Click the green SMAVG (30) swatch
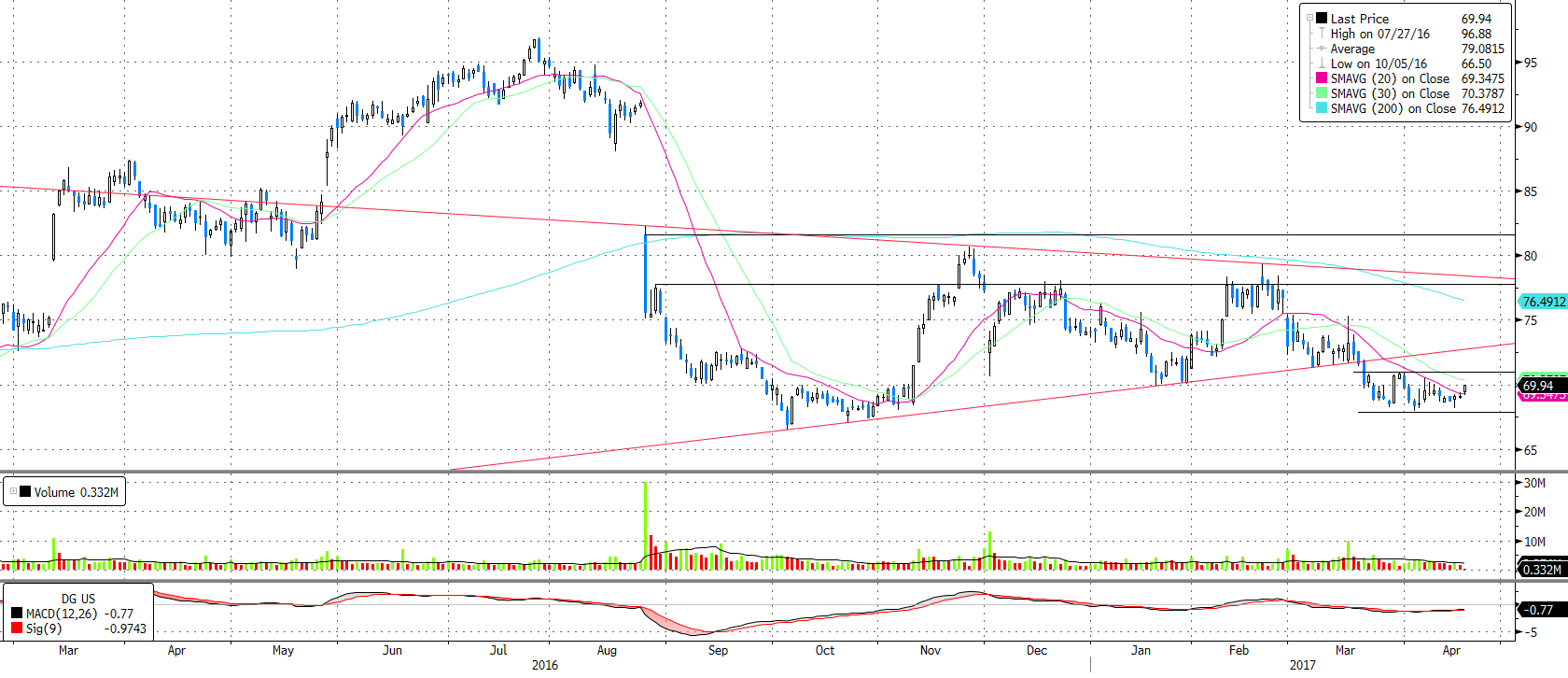The height and width of the screenshot is (678, 1568). pyautogui.click(x=1322, y=93)
